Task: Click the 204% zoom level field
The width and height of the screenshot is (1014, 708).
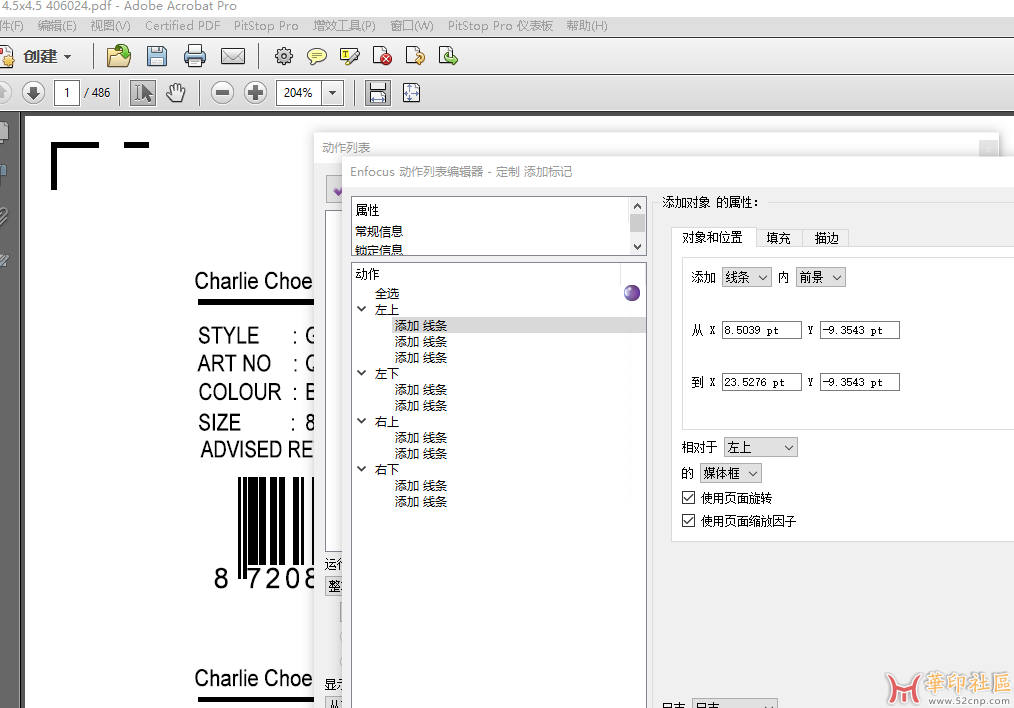Action: click(x=299, y=92)
